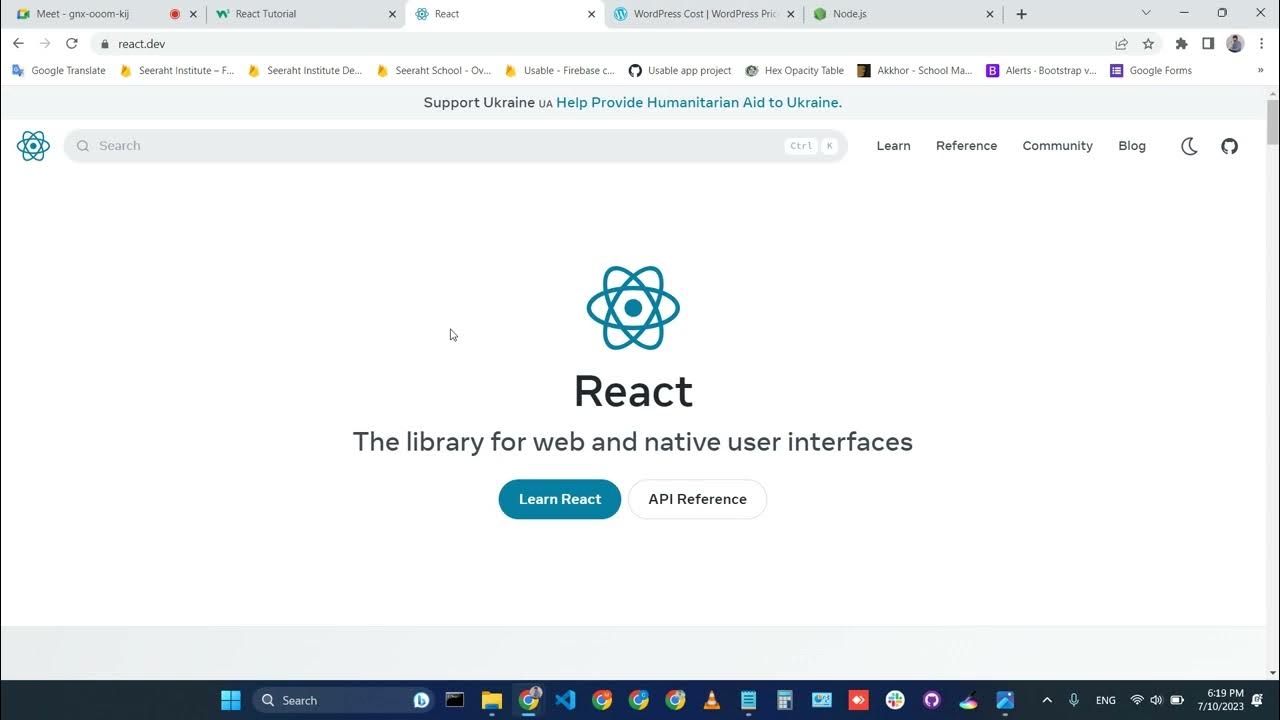Switch to the React Tutorial tab

point(305,14)
